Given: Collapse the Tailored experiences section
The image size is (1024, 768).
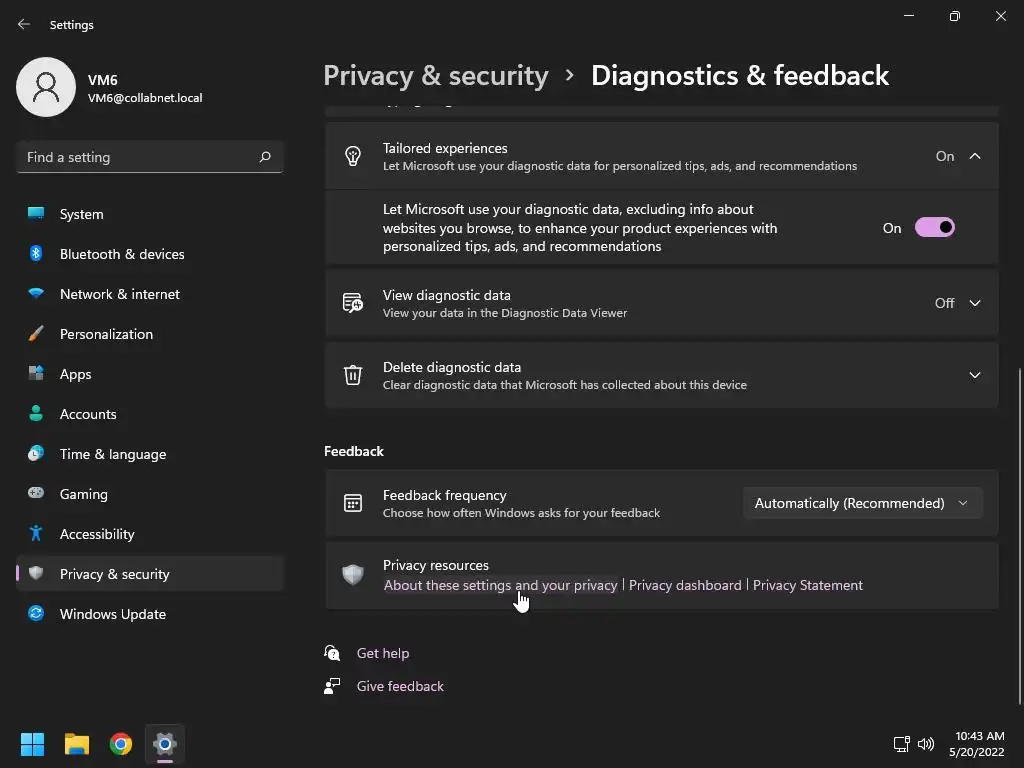Looking at the screenshot, I should pos(975,156).
